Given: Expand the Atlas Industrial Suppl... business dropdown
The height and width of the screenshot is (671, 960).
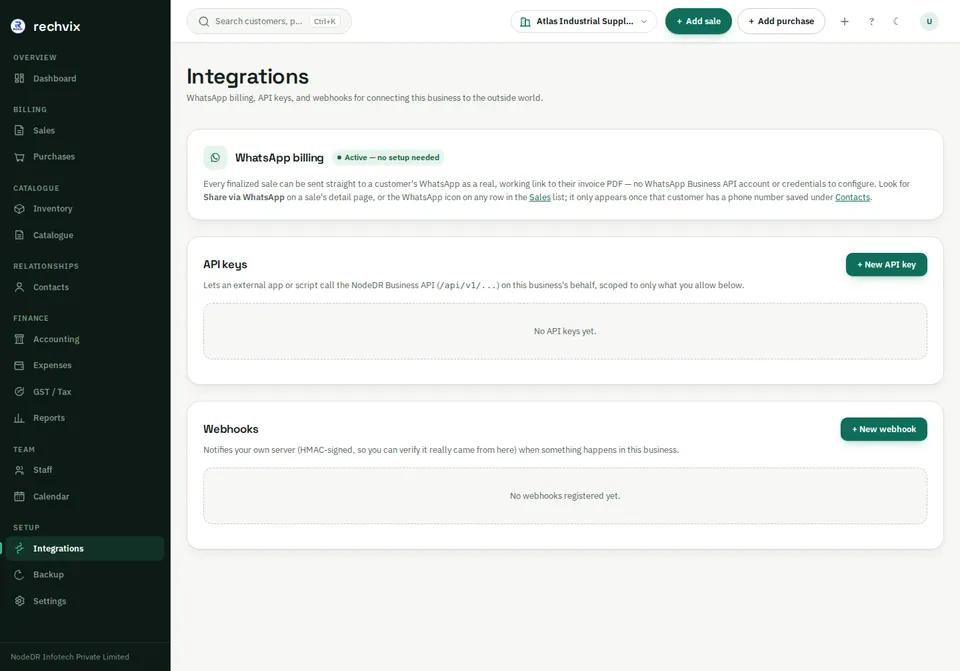Looking at the screenshot, I should tap(583, 21).
